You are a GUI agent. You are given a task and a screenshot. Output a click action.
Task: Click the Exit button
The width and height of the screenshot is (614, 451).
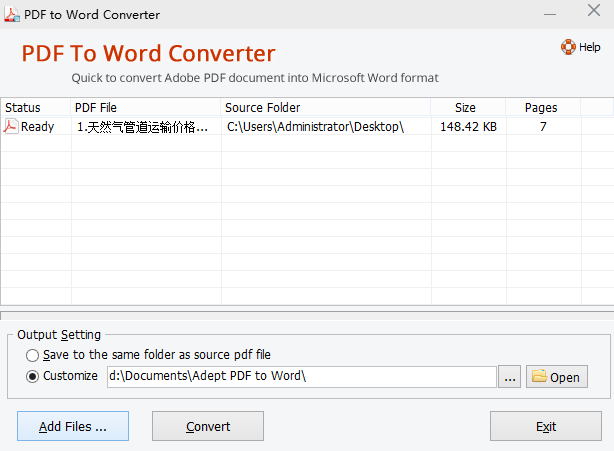[x=545, y=426]
